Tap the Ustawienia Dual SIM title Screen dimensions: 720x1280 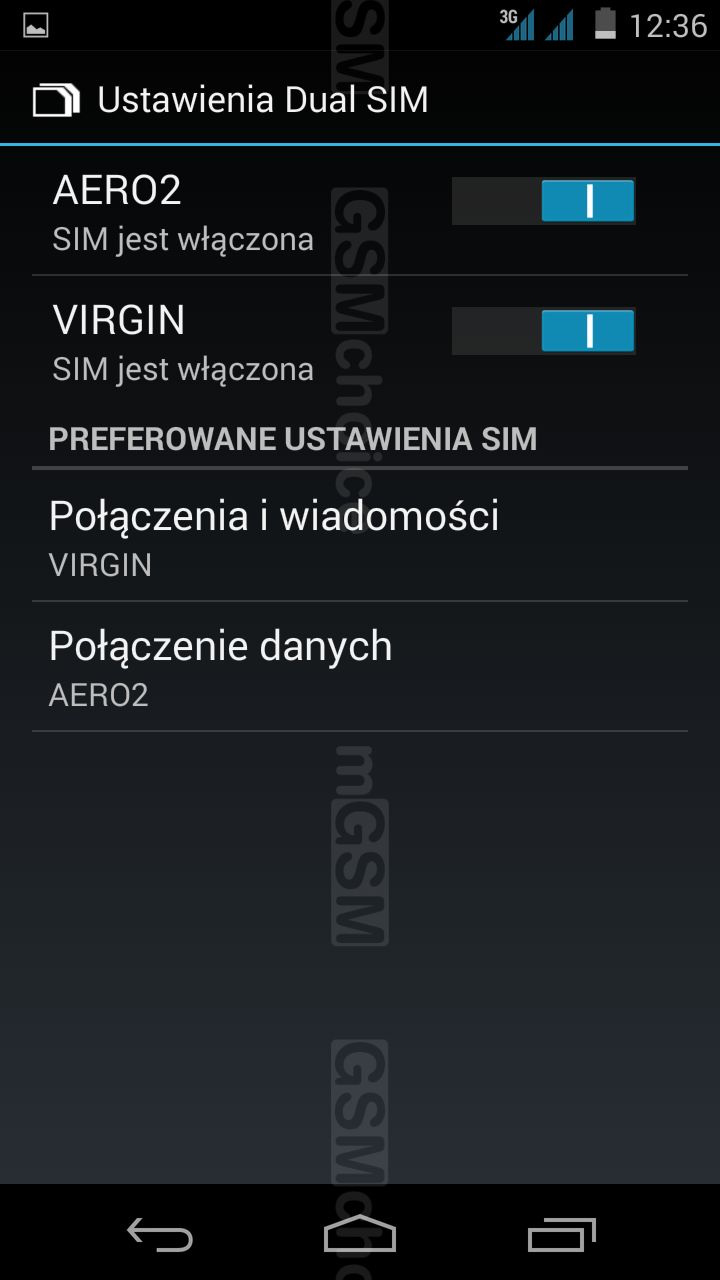[263, 100]
